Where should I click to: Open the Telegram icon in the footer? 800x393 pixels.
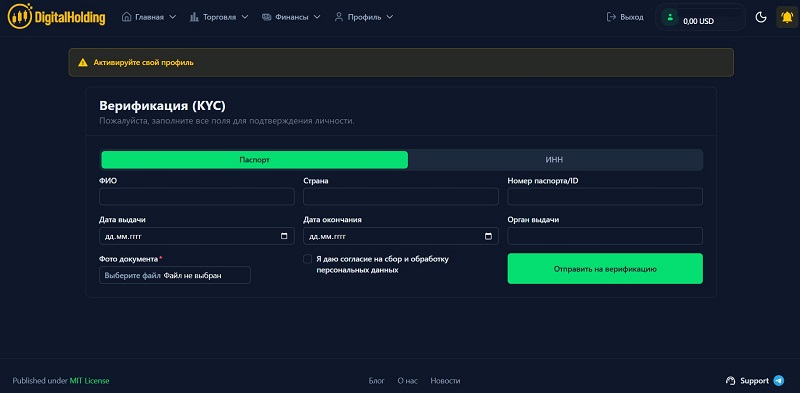coord(779,381)
